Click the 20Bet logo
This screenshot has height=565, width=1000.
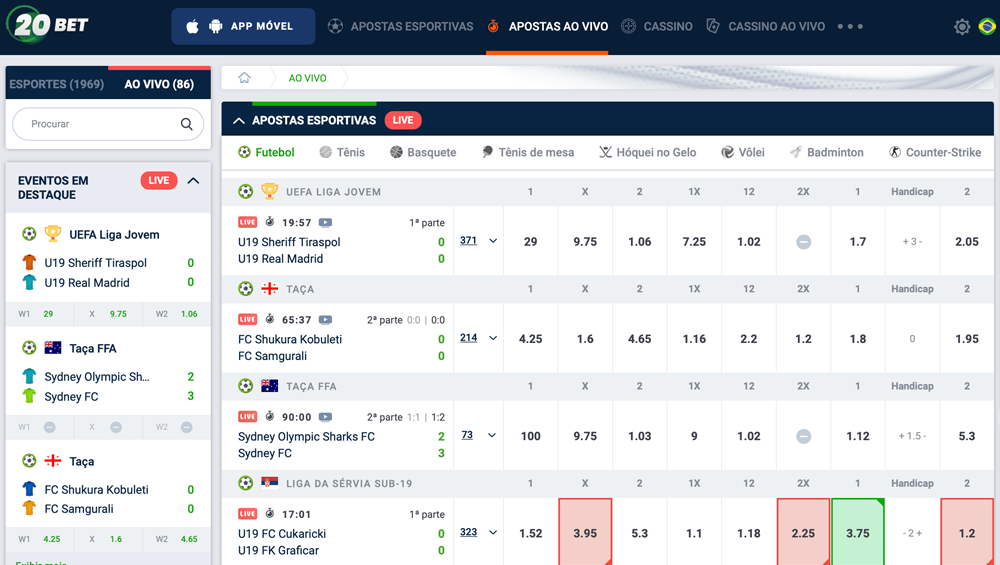[47, 25]
